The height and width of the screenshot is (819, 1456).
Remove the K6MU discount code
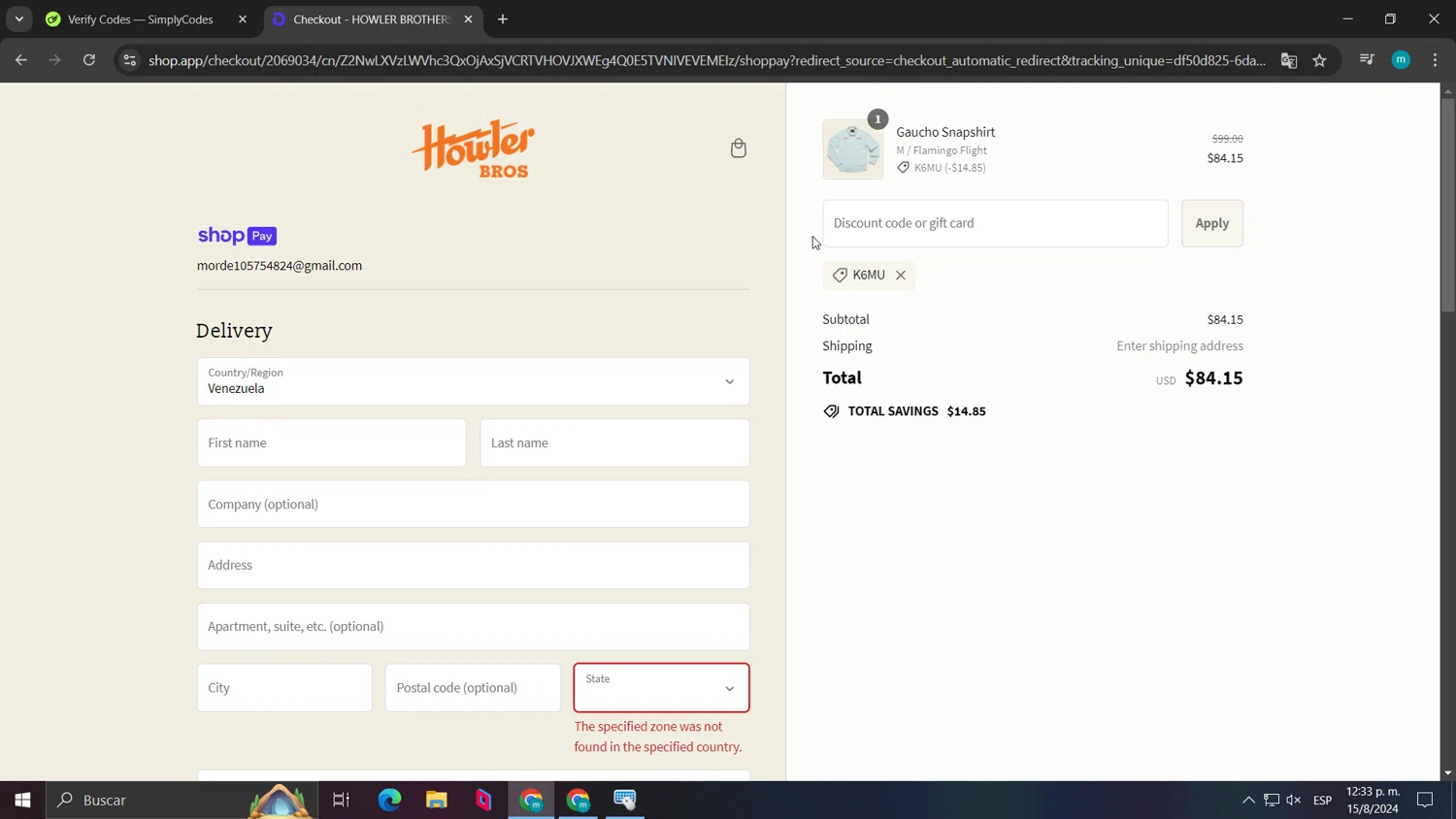click(901, 276)
